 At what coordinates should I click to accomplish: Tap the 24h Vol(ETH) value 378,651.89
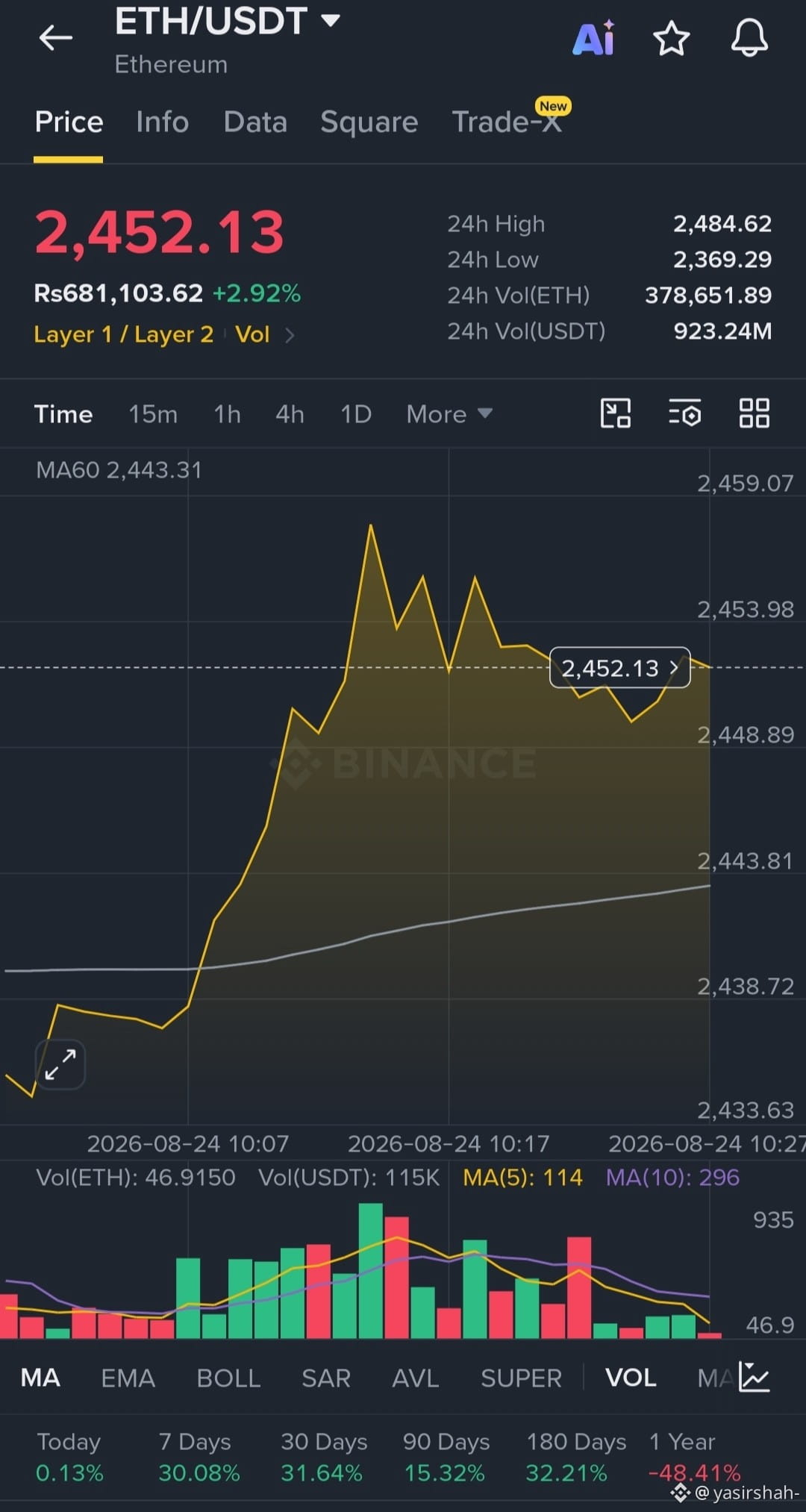pos(708,296)
